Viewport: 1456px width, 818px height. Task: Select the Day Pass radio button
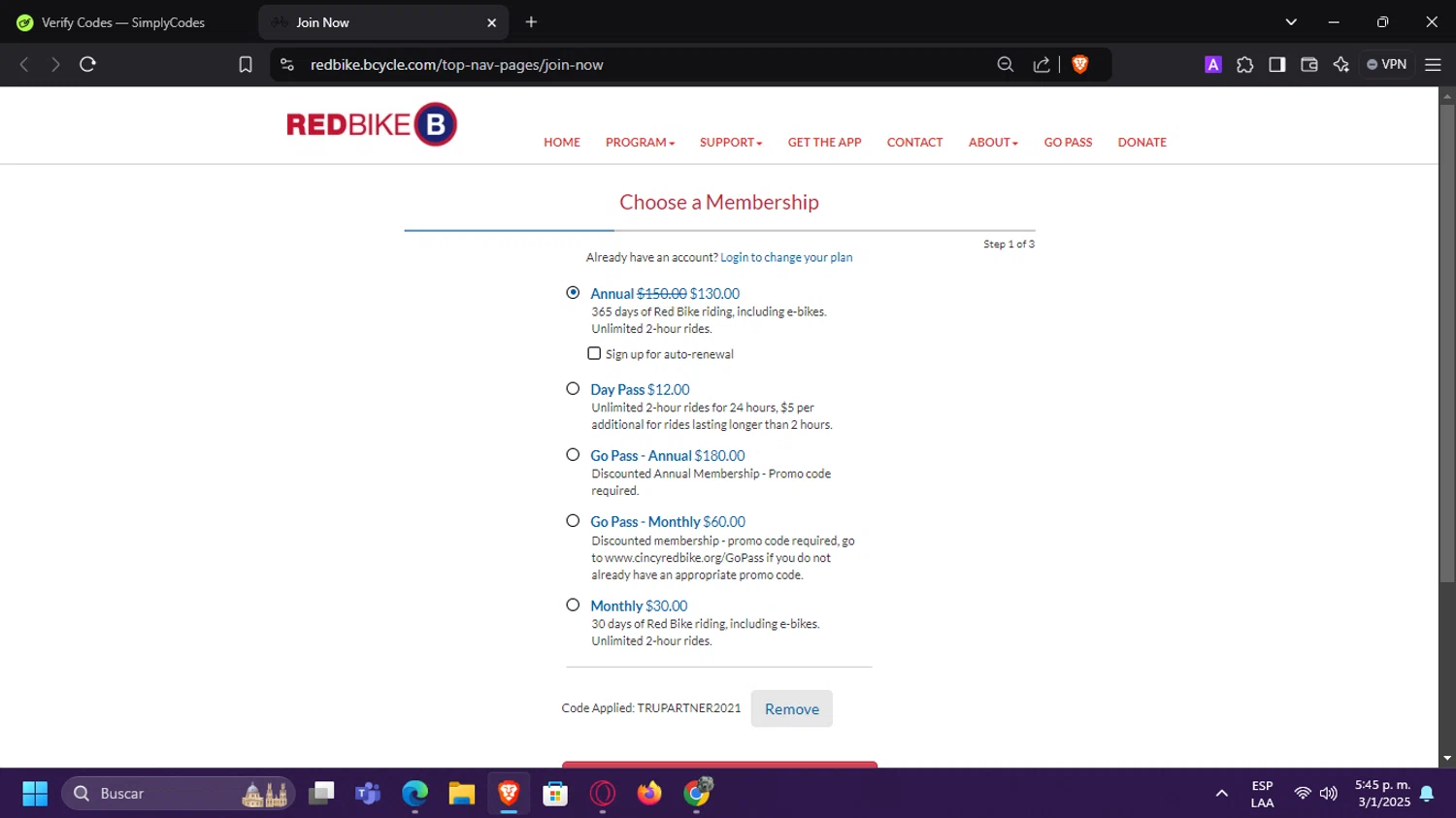coord(573,388)
